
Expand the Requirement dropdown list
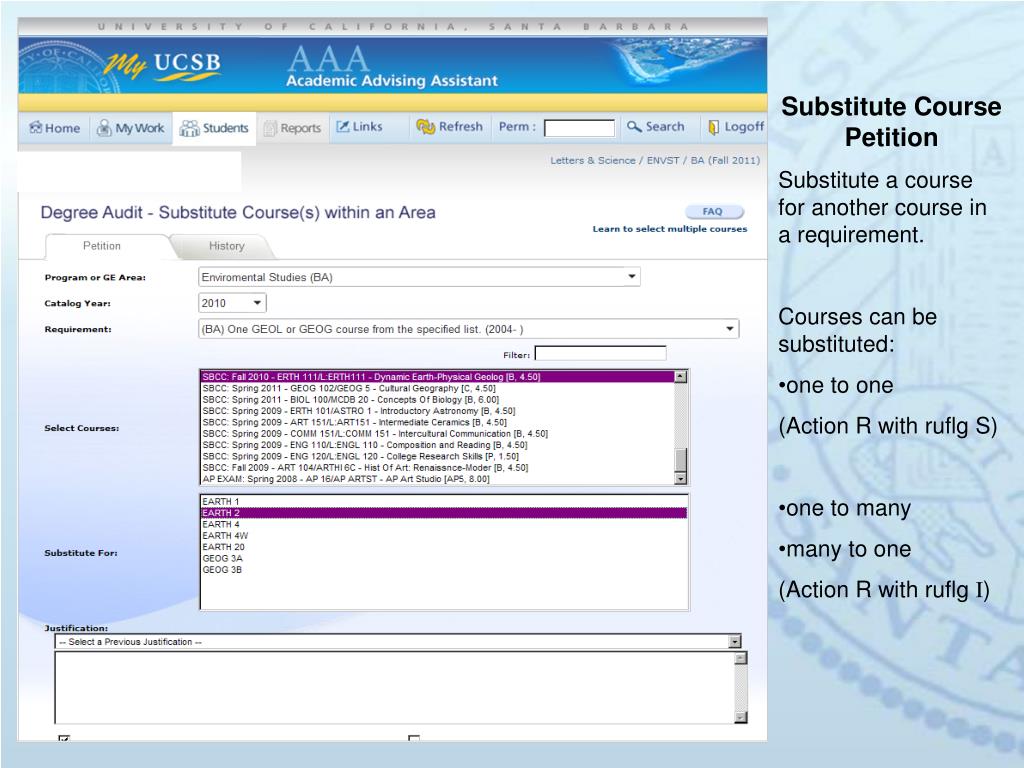coord(730,329)
